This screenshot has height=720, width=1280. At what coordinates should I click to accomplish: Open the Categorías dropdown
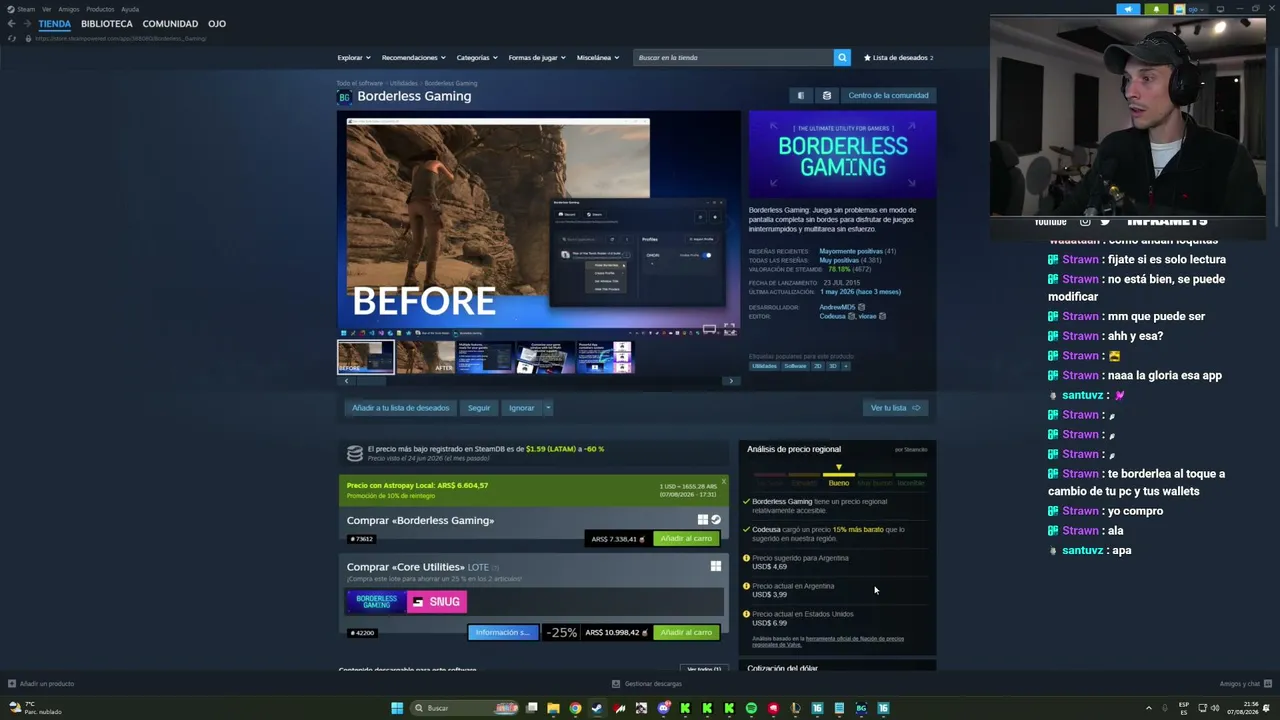click(477, 58)
